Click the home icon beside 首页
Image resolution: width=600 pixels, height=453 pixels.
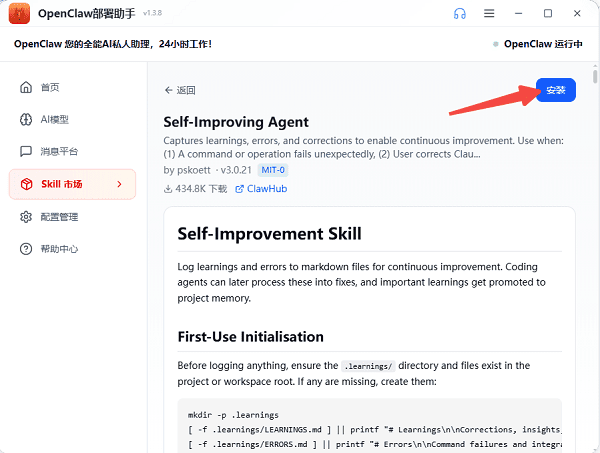coord(26,87)
